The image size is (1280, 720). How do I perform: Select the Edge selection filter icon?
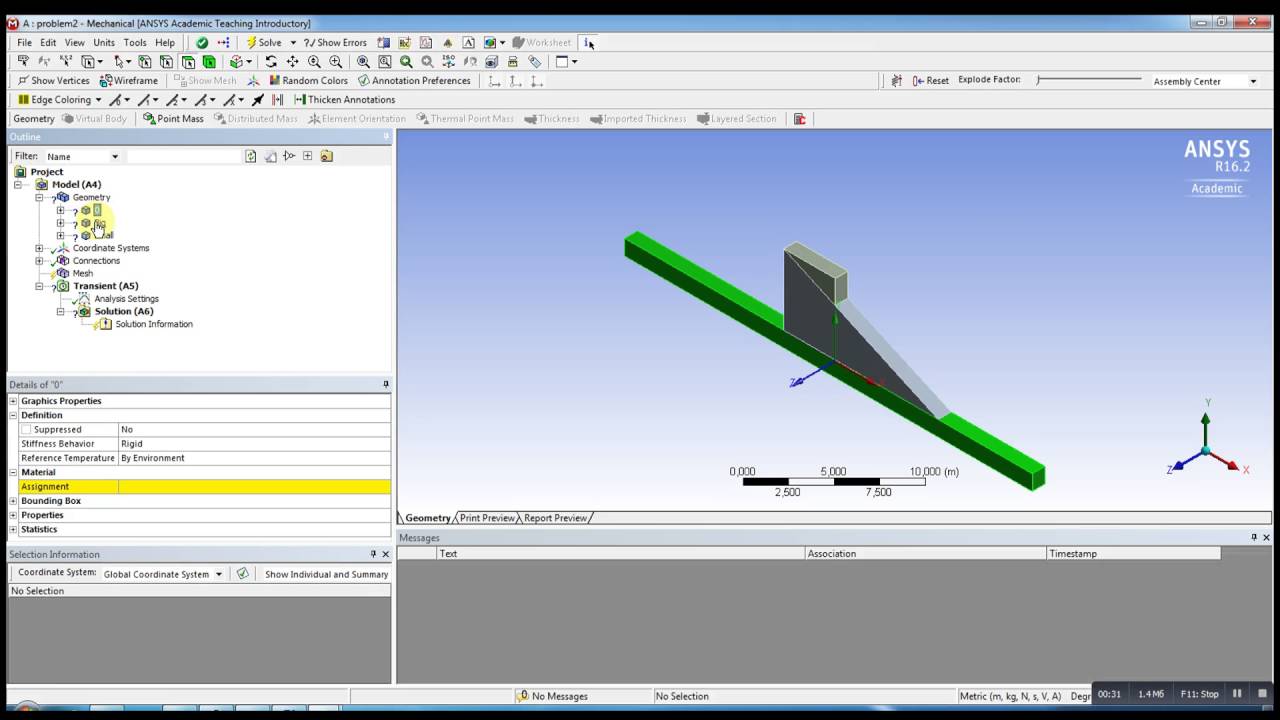coord(166,62)
